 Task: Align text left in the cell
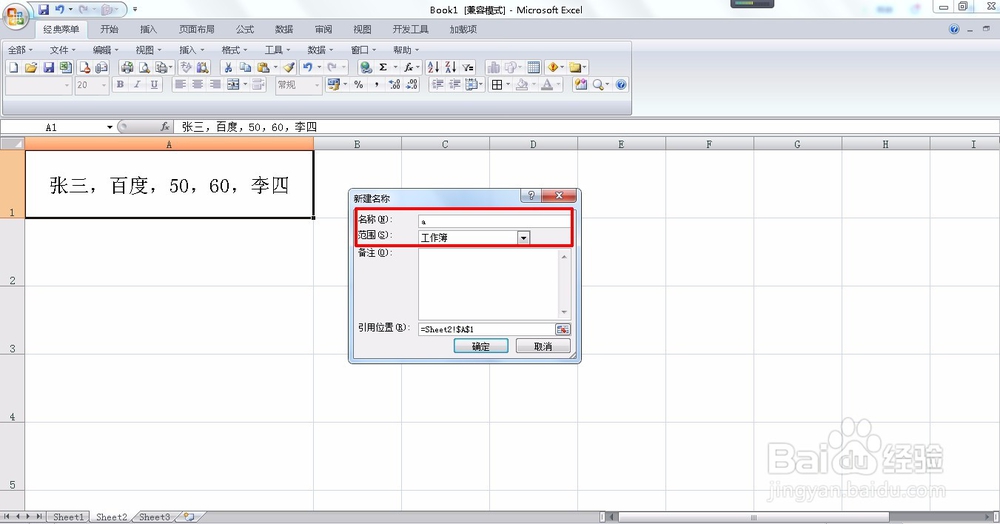(180, 84)
